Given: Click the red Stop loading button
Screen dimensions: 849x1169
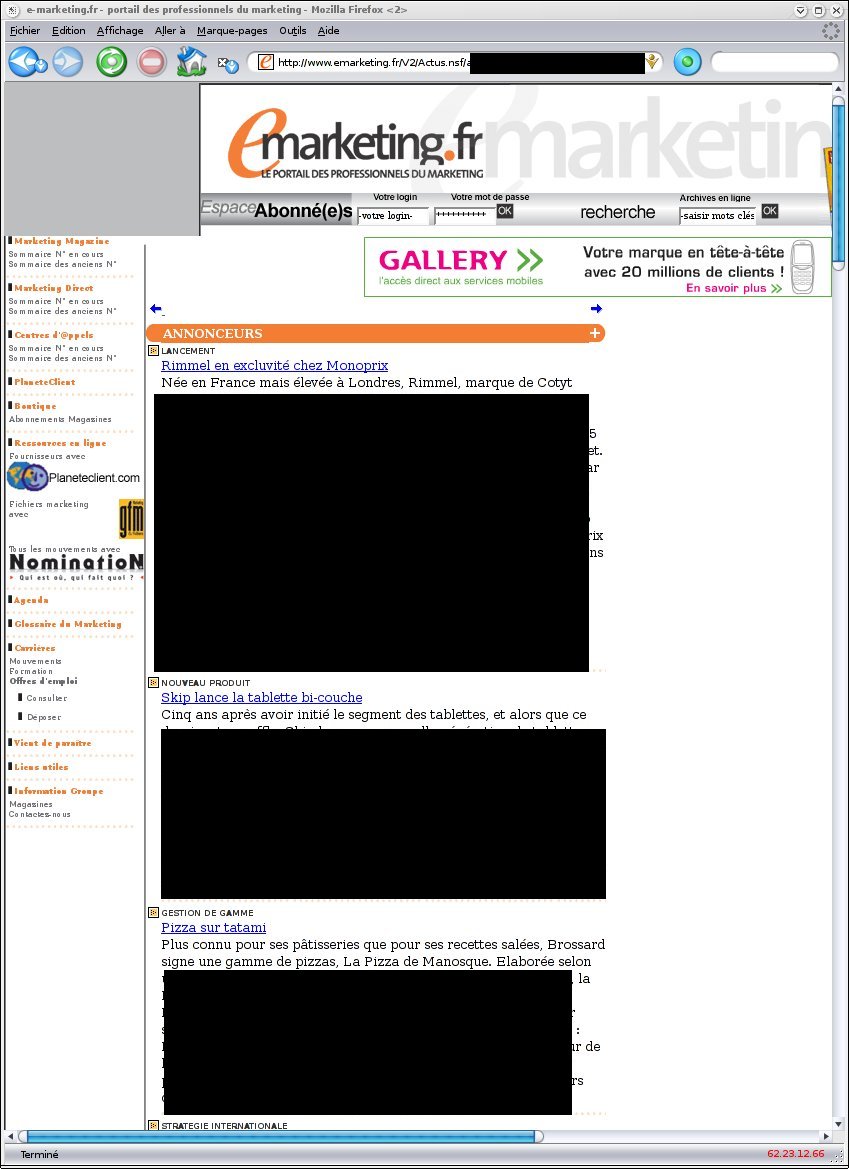Looking at the screenshot, I should 152,62.
